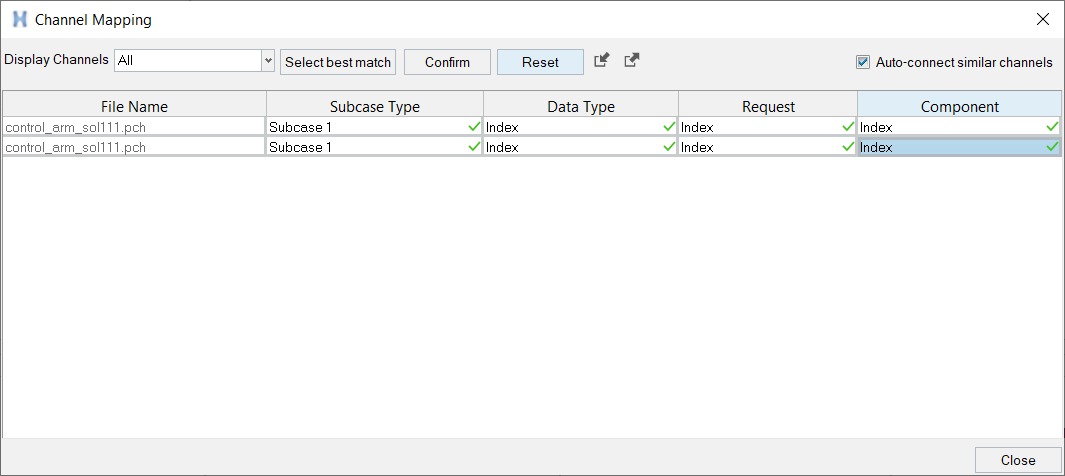1065x476 pixels.
Task: Click the Select best match button
Action: point(338,62)
